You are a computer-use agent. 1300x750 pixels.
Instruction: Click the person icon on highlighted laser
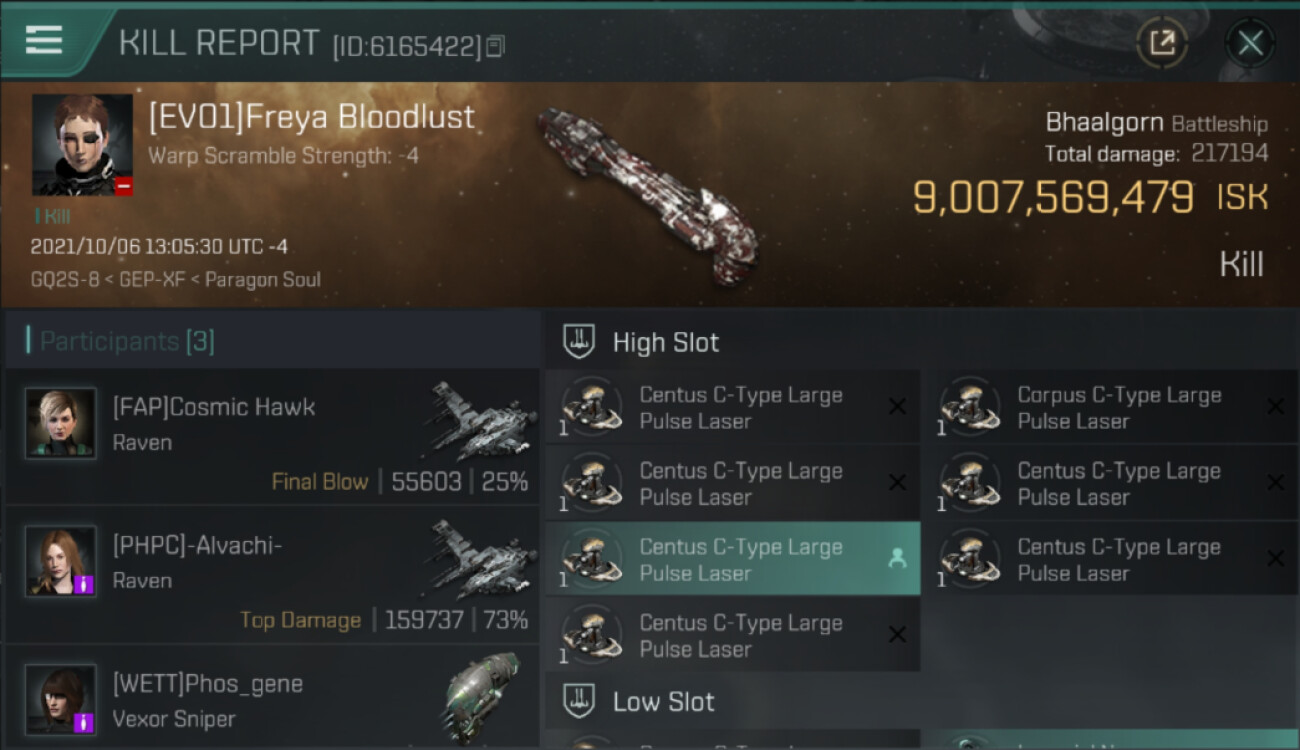pos(897,560)
